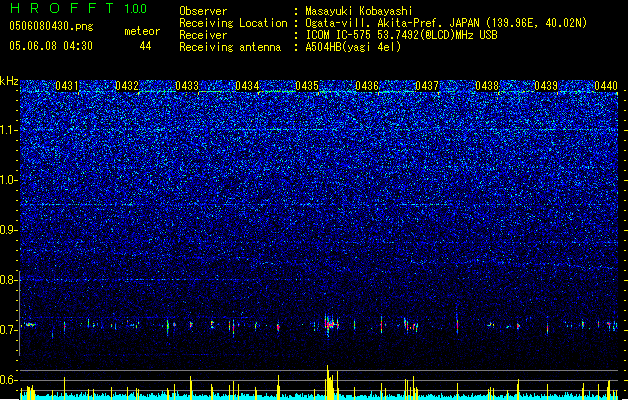Click the strong red meteor echo below 0435
Viewport: 629px width, 400px height.
[x=331, y=324]
